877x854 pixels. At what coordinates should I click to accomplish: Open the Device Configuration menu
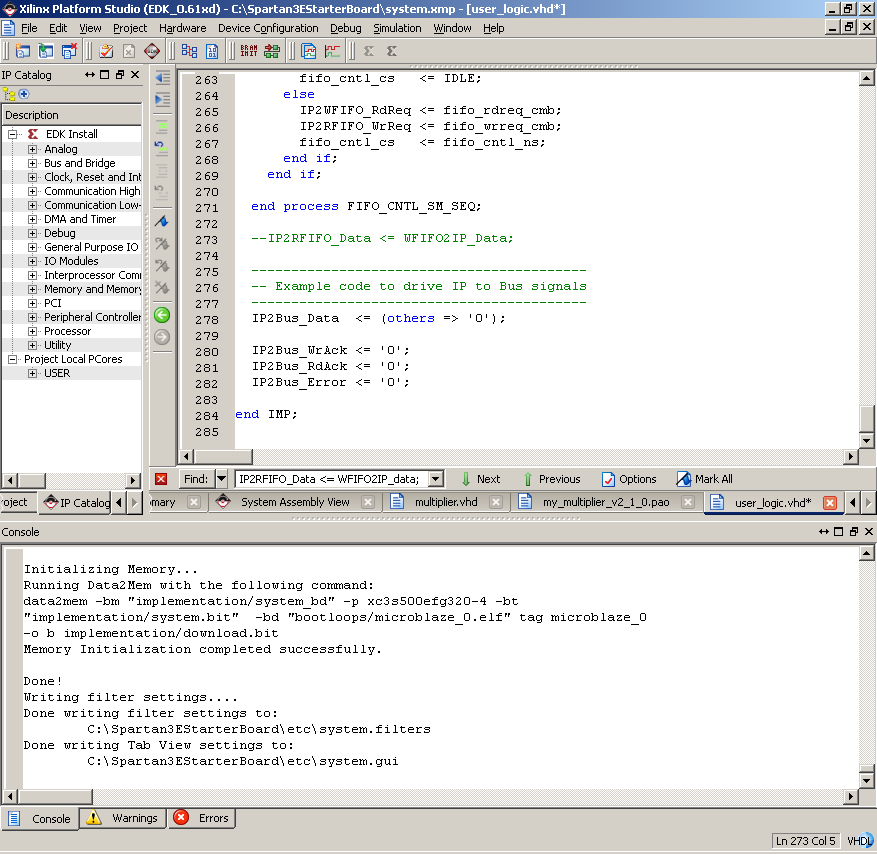pyautogui.click(x=268, y=28)
